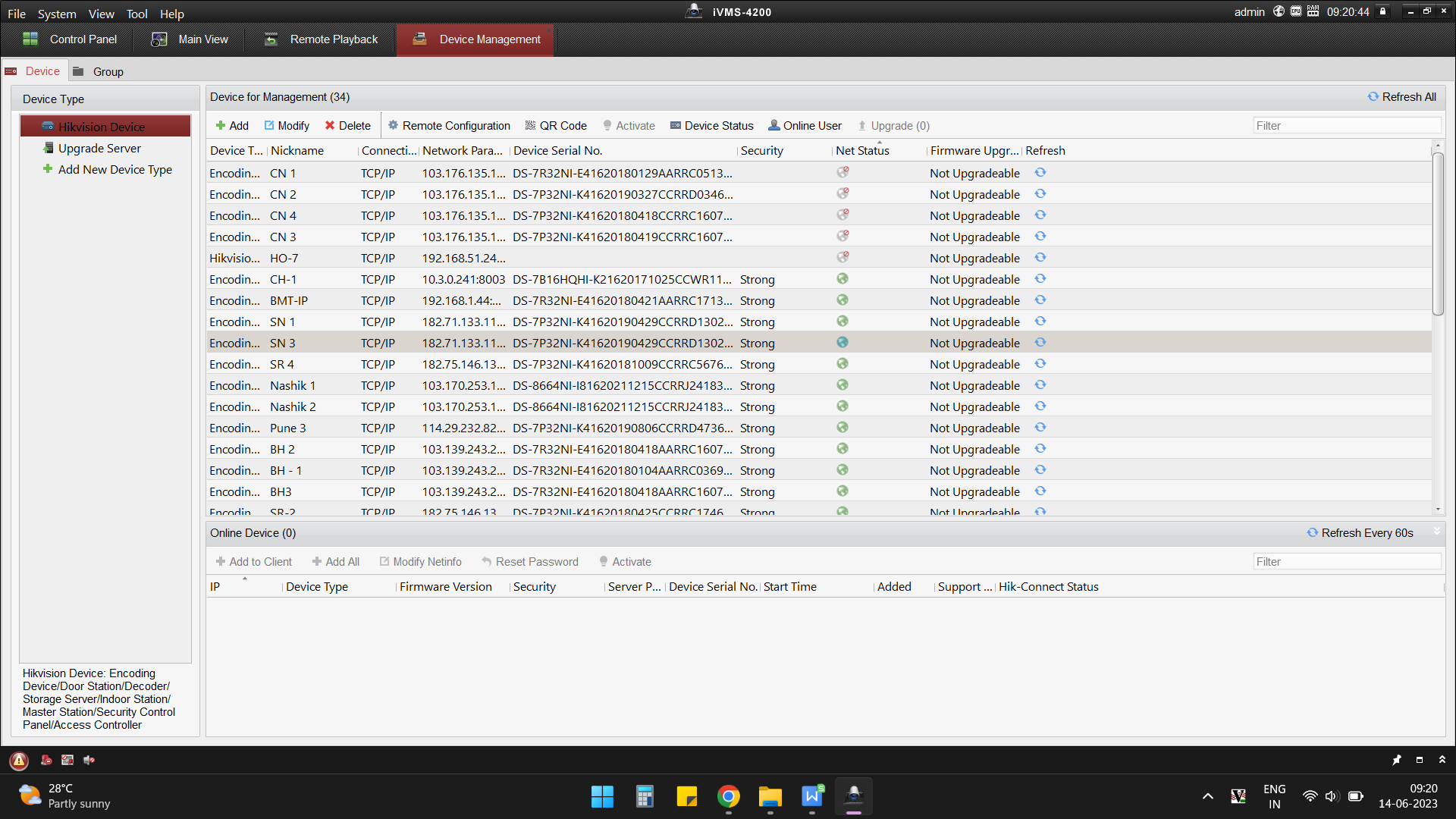Click the device list vertical scrollbar thumb
This screenshot has width=1456, height=819.
1438,234
